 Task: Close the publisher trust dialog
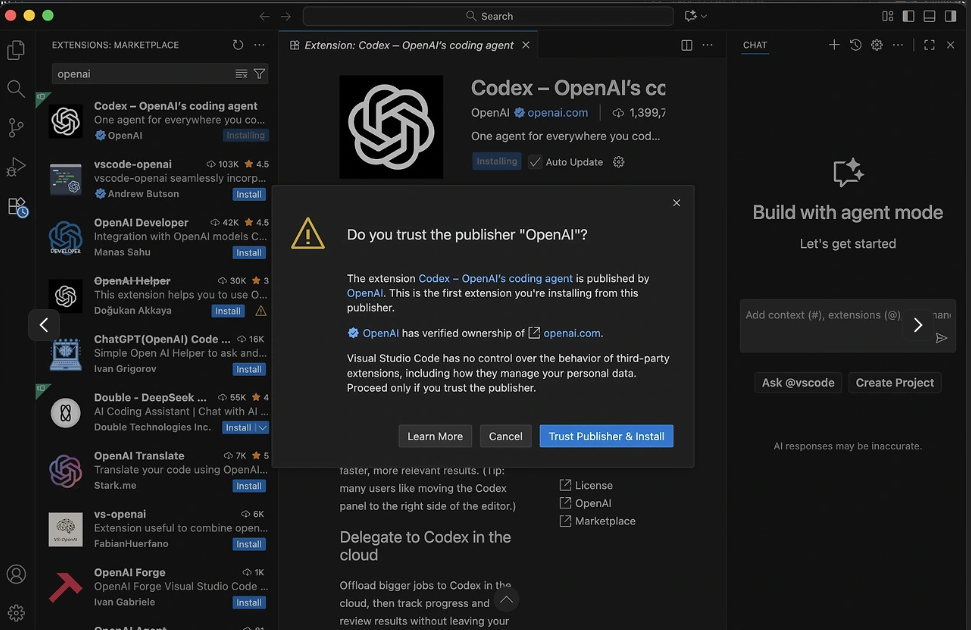[676, 203]
